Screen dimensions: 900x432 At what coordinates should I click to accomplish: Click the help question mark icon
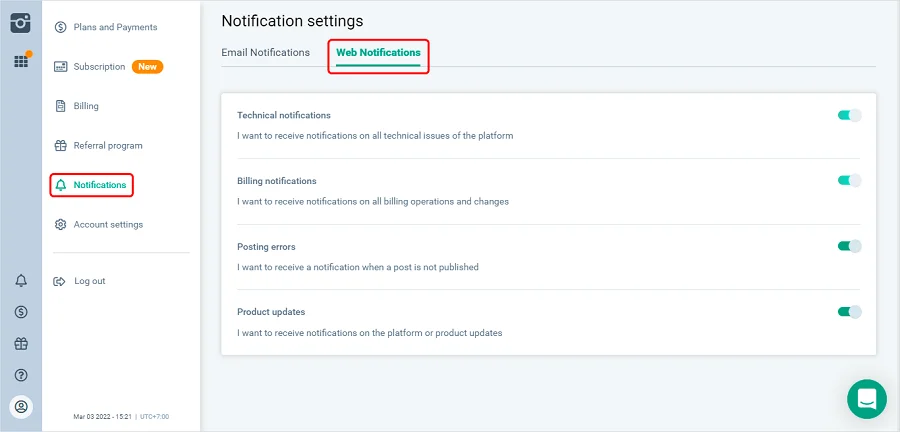[x=21, y=375]
